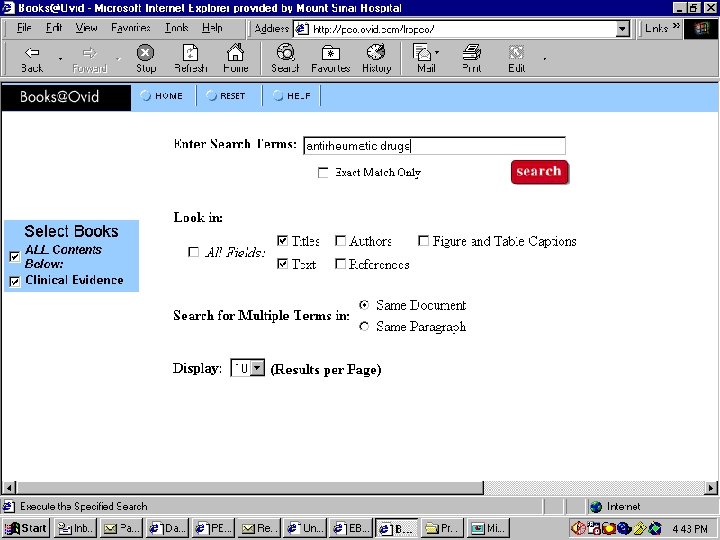Open the Edit menu
The height and width of the screenshot is (540, 720).
coord(54,28)
